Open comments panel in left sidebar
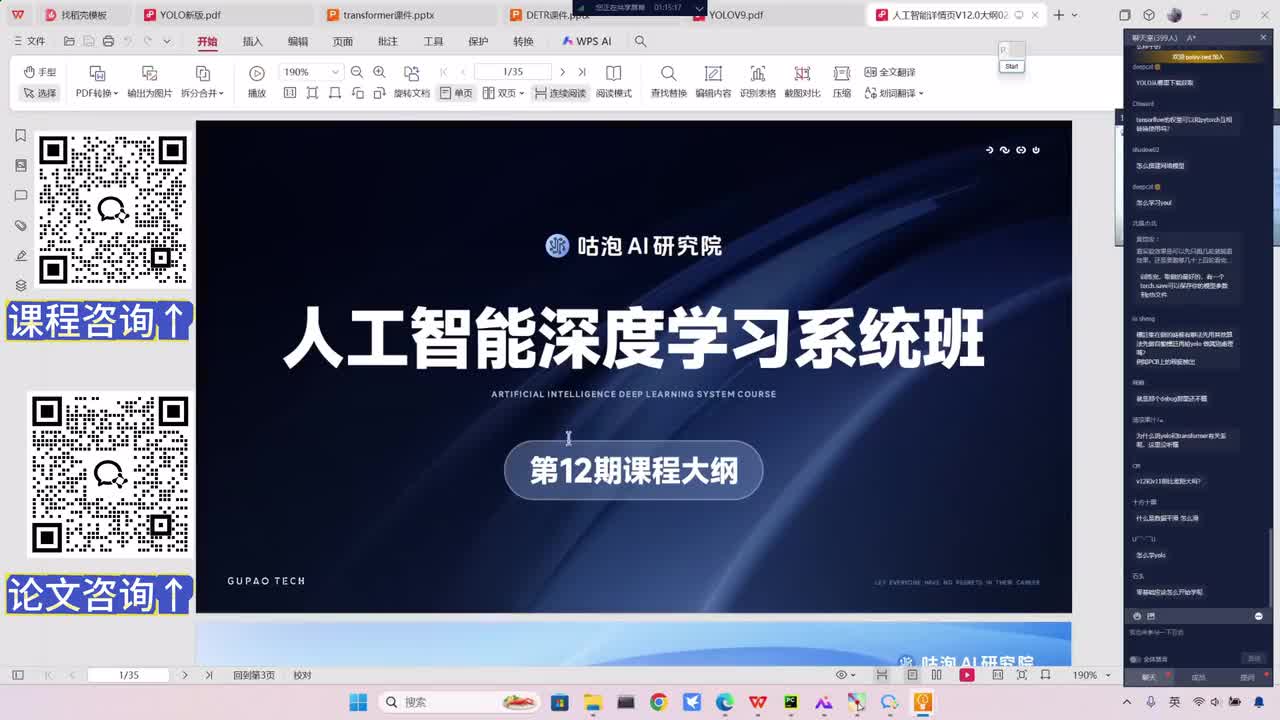 click(x=20, y=195)
